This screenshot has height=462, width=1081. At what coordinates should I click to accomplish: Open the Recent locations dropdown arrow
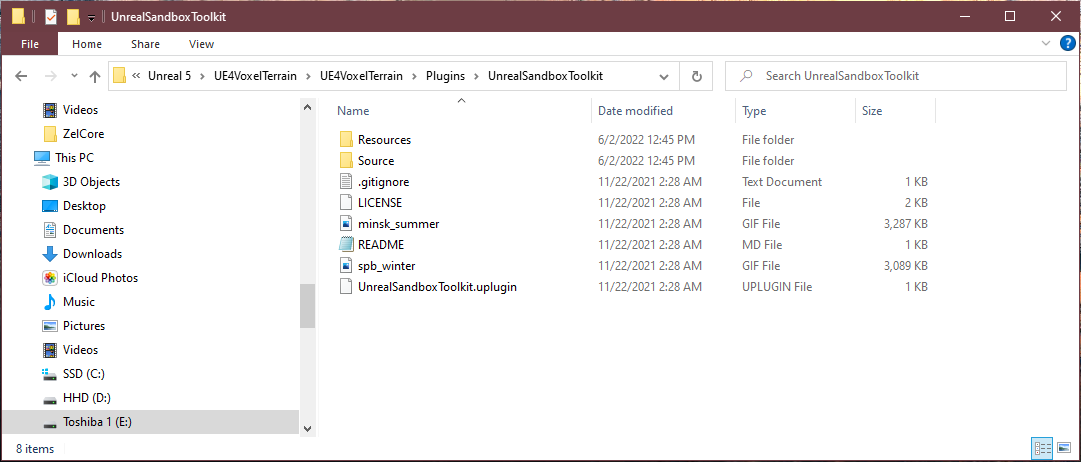coord(73,77)
